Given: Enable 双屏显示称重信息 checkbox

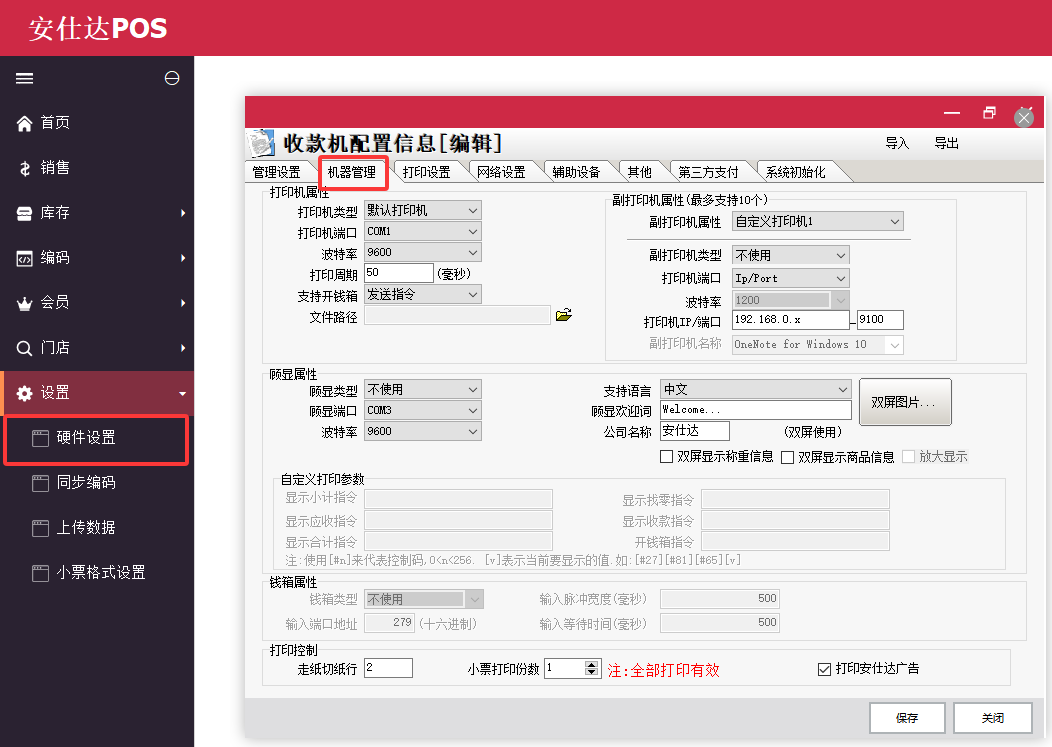Looking at the screenshot, I should (666, 456).
